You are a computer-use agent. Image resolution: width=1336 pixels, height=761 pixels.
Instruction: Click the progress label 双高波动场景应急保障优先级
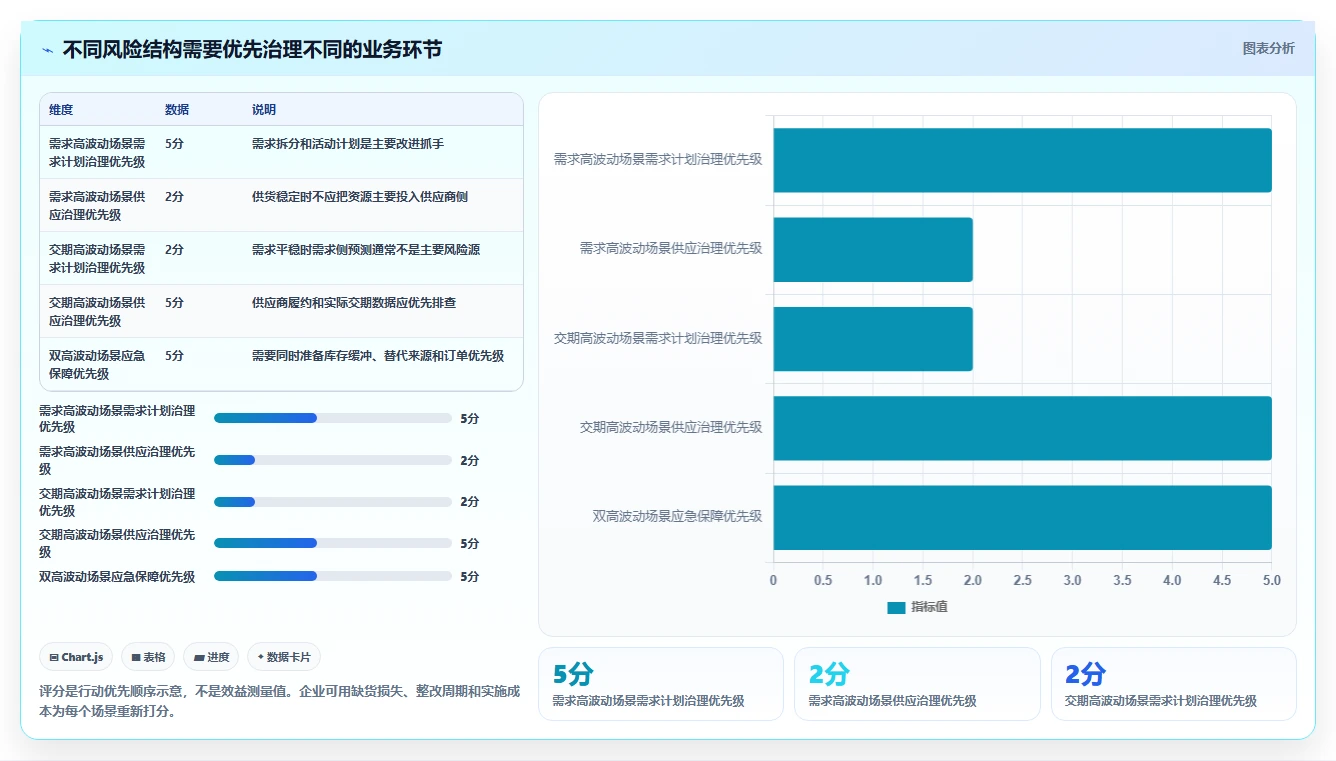[117, 577]
